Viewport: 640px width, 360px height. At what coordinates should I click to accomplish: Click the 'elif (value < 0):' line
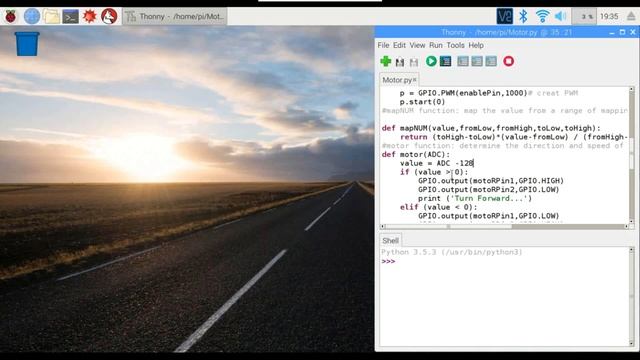(438, 207)
